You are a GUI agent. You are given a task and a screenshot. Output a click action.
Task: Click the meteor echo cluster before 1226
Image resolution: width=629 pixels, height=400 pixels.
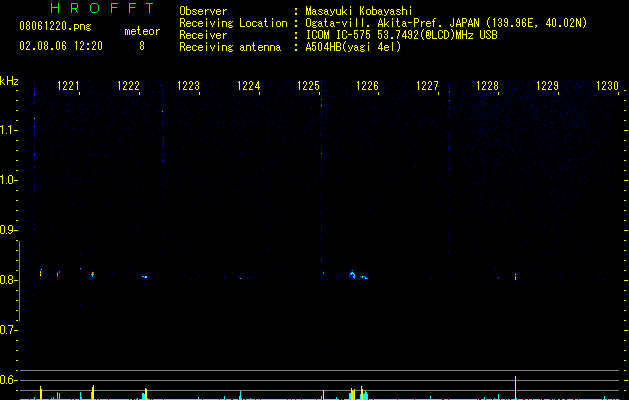352,275
